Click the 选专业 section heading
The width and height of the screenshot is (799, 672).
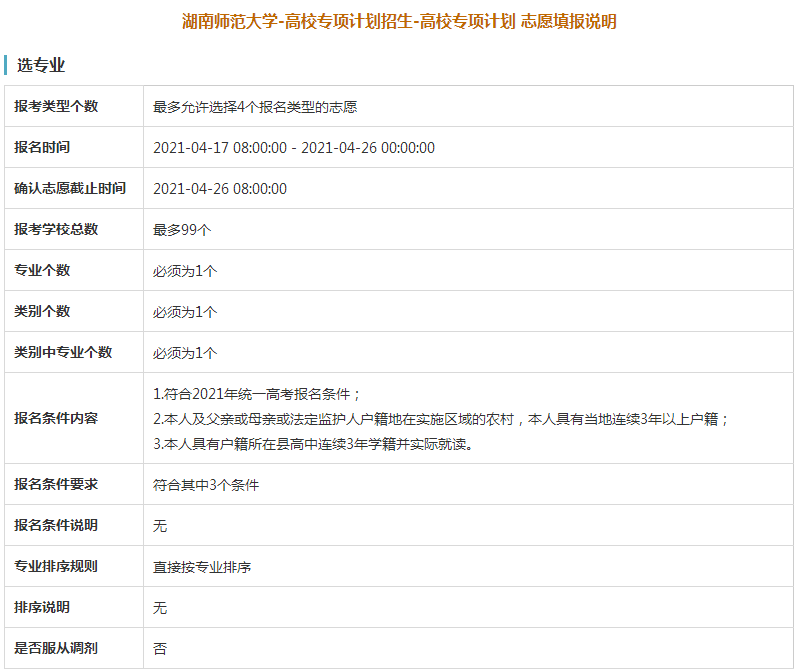(41, 65)
